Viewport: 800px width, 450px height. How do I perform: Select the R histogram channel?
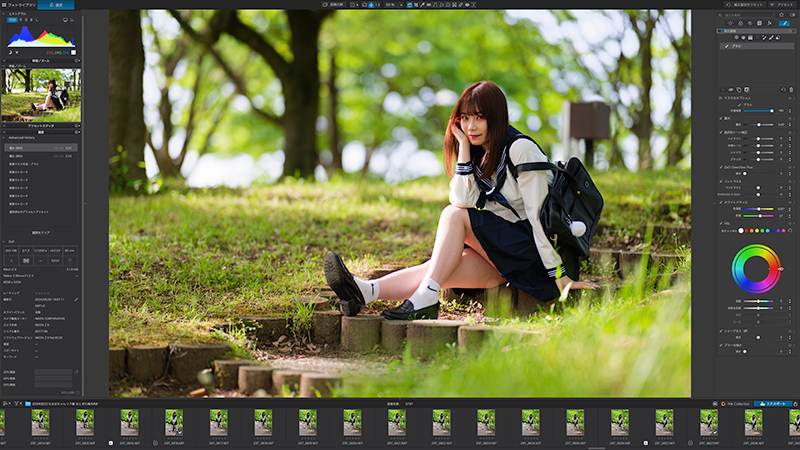tap(21, 20)
